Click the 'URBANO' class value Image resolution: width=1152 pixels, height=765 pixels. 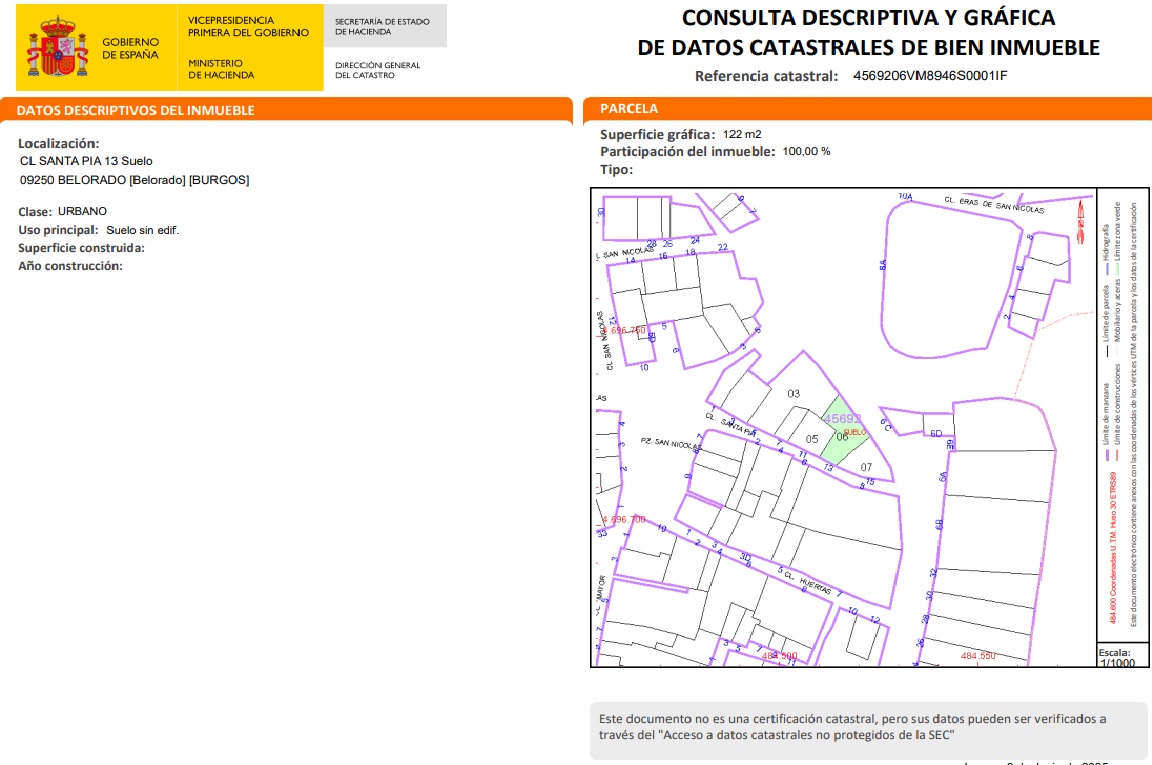pyautogui.click(x=82, y=211)
